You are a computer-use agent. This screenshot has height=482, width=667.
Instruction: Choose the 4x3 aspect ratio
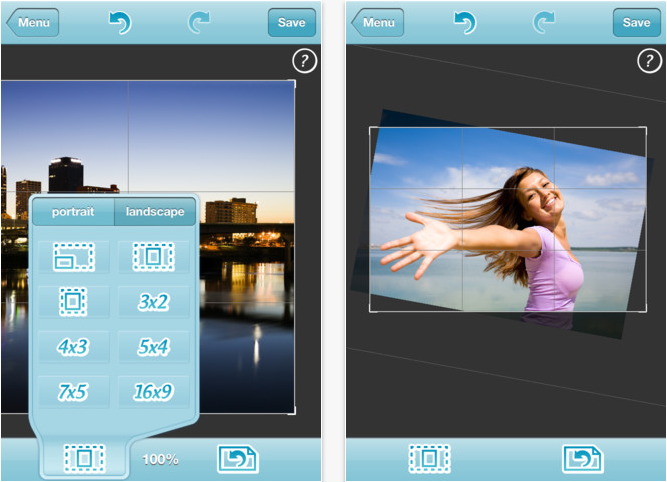pos(74,347)
